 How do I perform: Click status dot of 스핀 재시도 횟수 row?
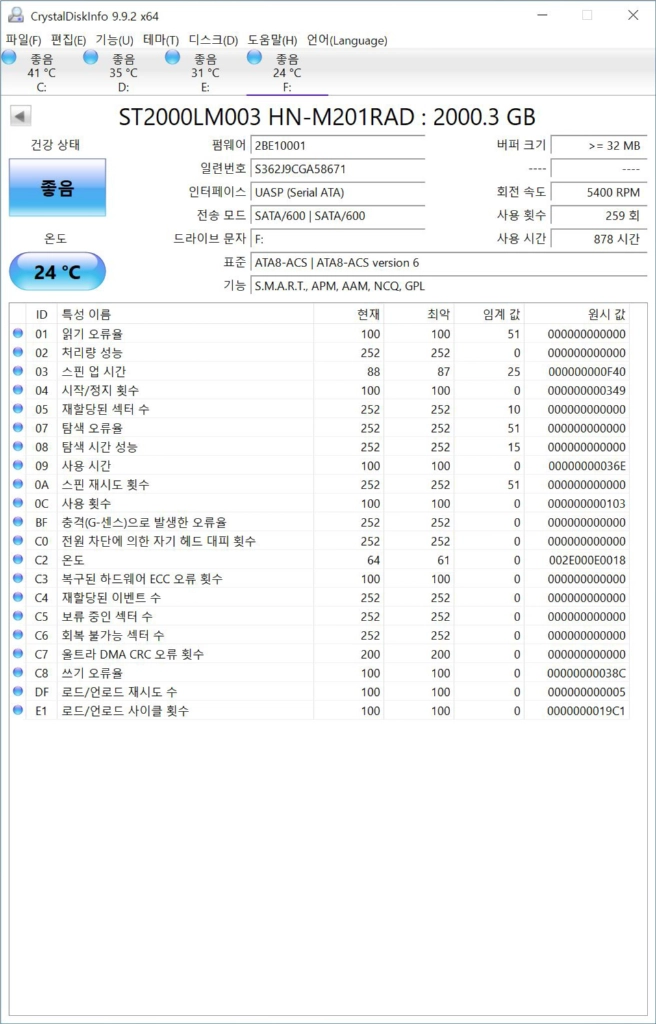(18, 485)
